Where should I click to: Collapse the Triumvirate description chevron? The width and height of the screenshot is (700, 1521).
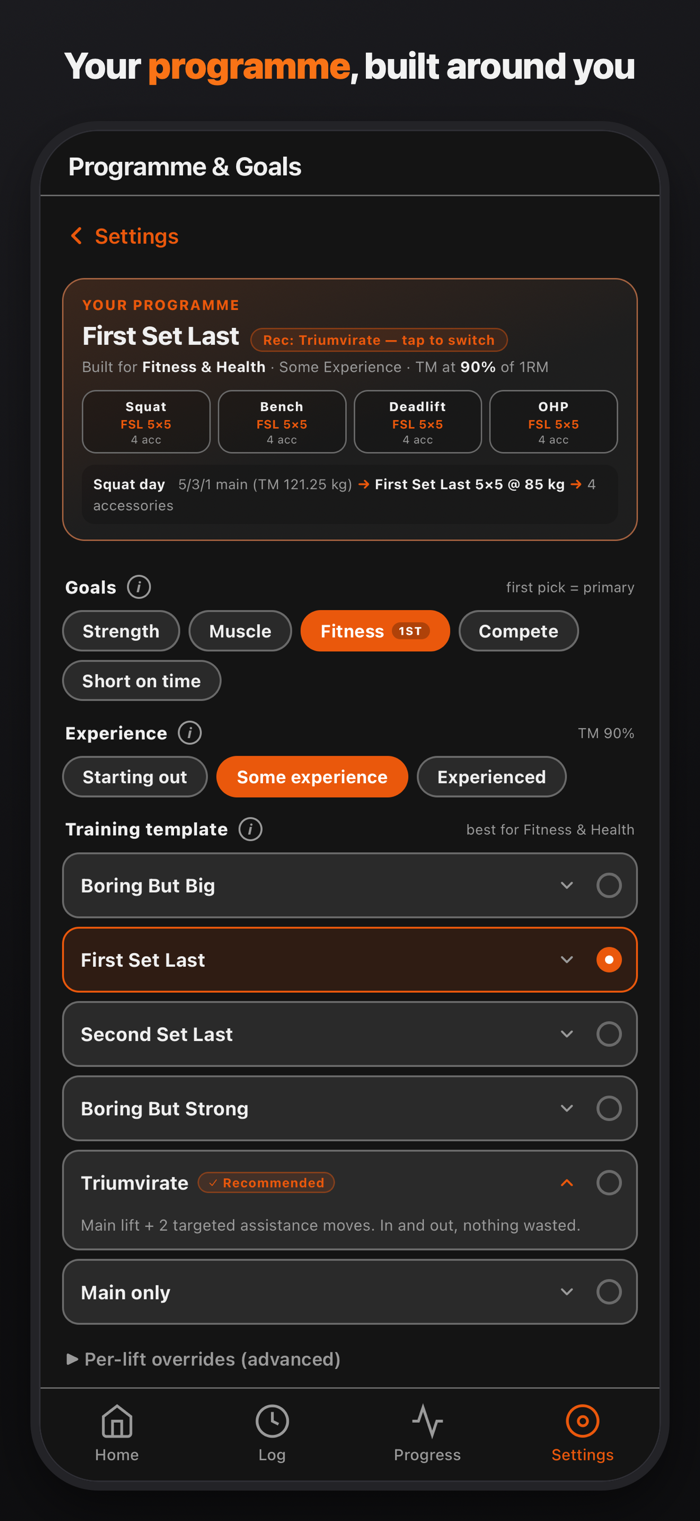point(567,1183)
